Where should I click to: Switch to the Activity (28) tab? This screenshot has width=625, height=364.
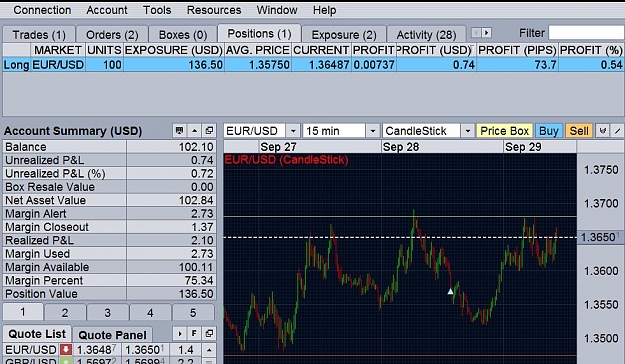[x=426, y=35]
